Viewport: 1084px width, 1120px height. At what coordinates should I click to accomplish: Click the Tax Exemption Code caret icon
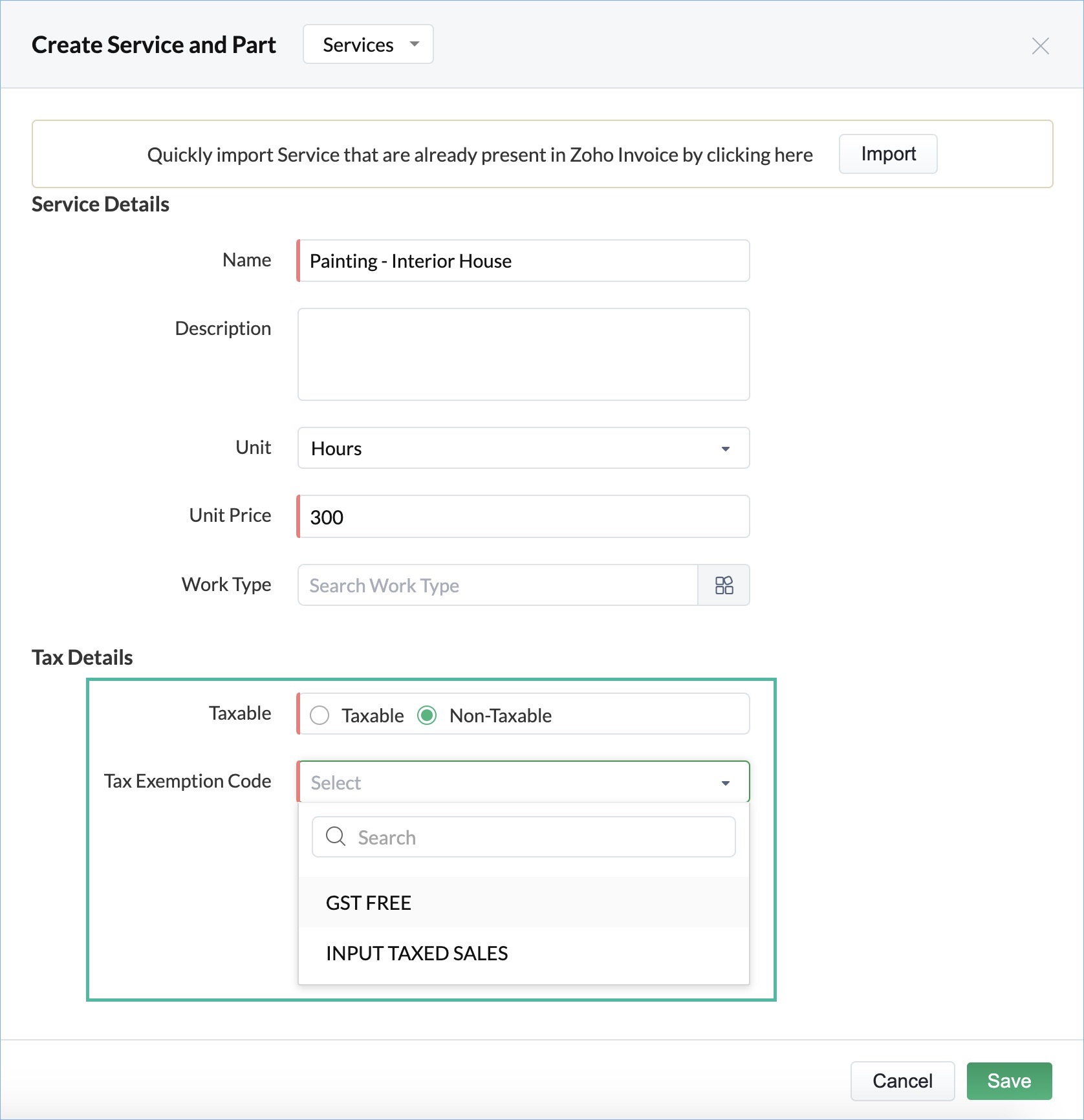pyautogui.click(x=726, y=783)
